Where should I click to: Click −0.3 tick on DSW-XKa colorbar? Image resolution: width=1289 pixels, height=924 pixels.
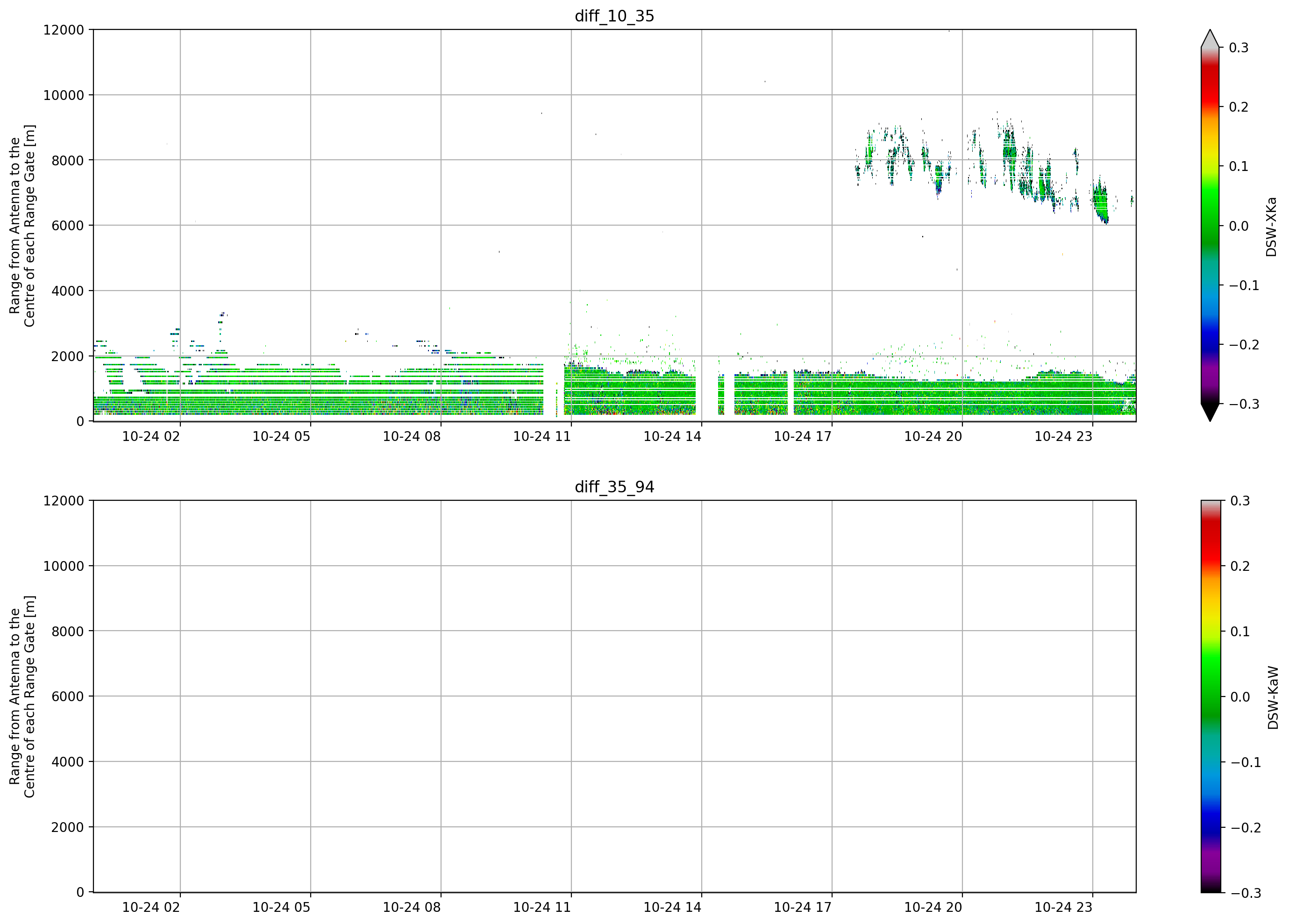coord(1244,404)
